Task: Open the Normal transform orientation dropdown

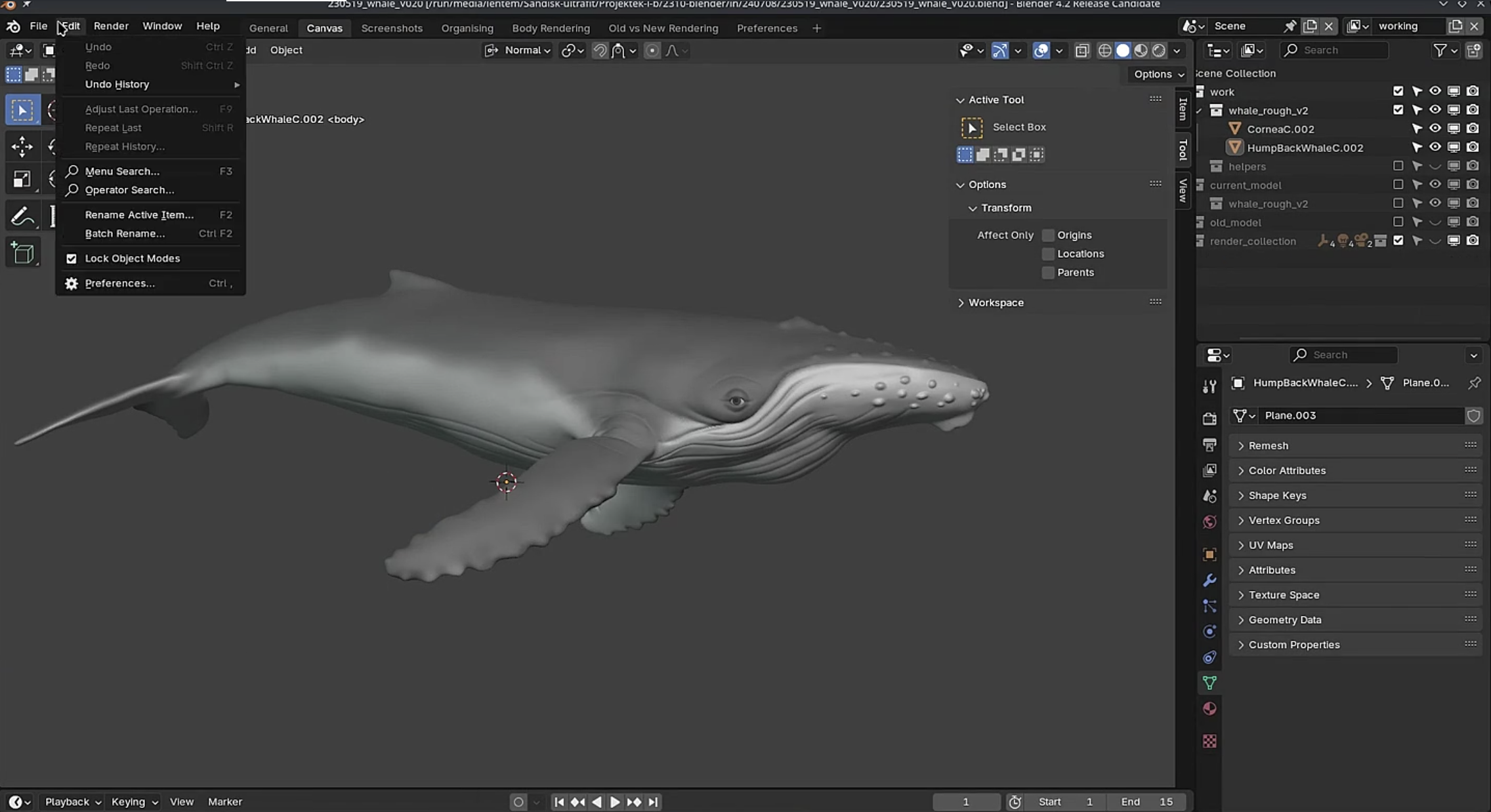Action: tap(518, 51)
